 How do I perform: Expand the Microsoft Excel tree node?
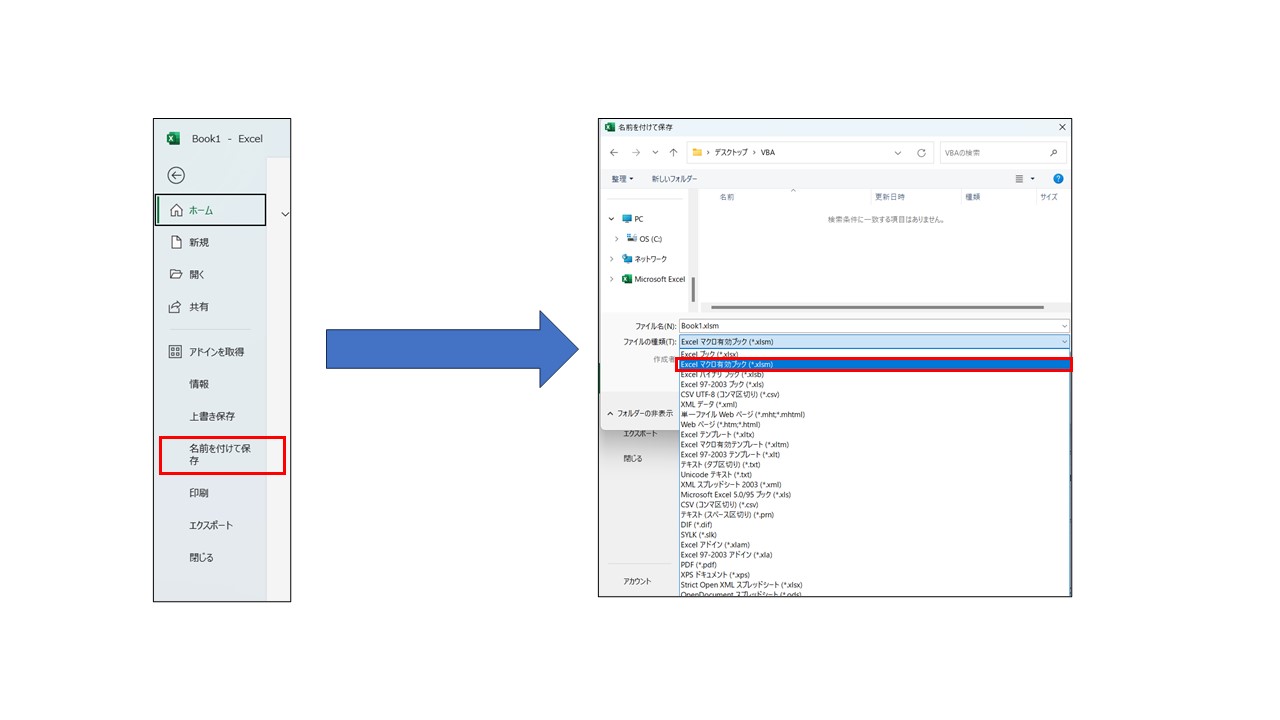click(x=612, y=279)
